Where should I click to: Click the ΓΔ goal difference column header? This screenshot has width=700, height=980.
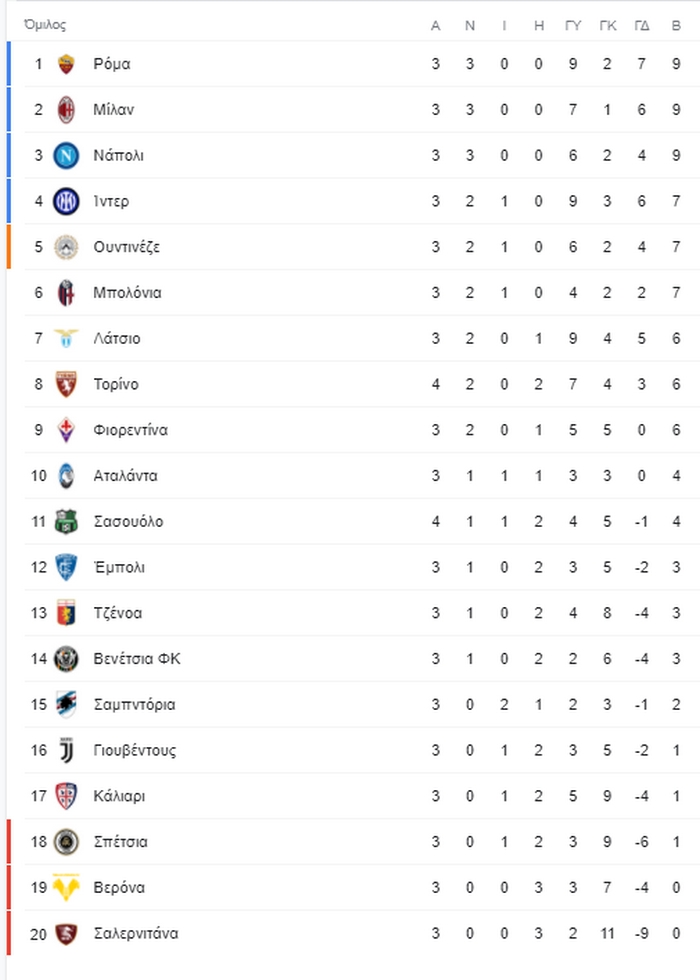[642, 26]
